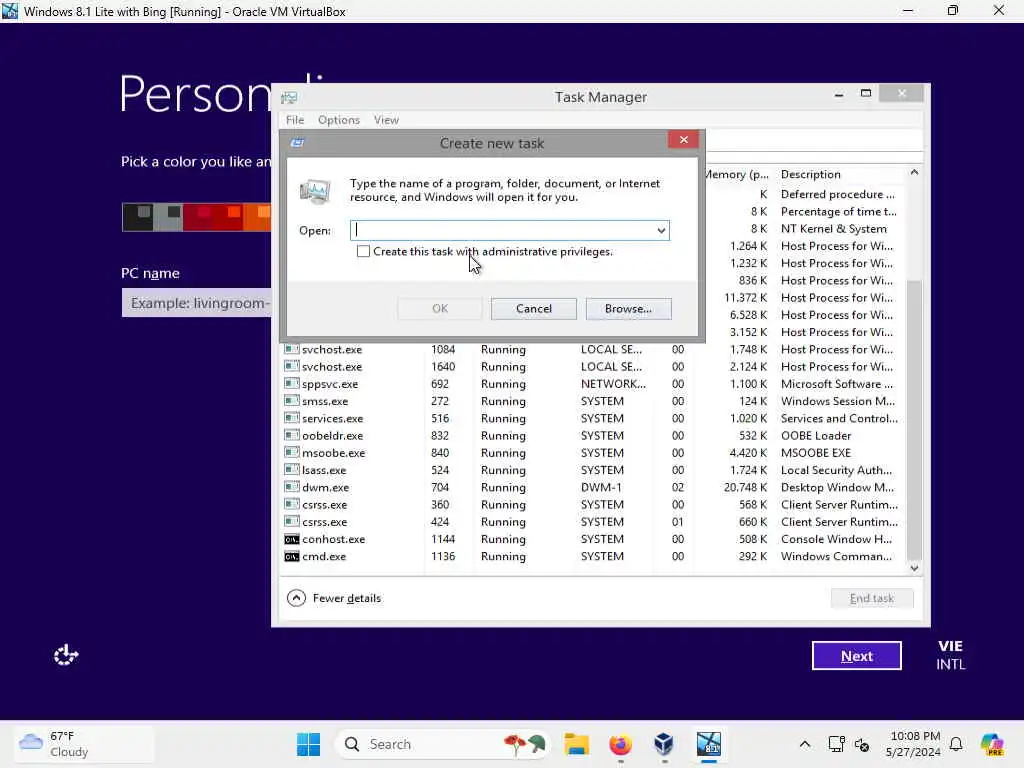The image size is (1024, 768).
Task: Click the oobeldr.exe process icon
Action: tap(291, 436)
